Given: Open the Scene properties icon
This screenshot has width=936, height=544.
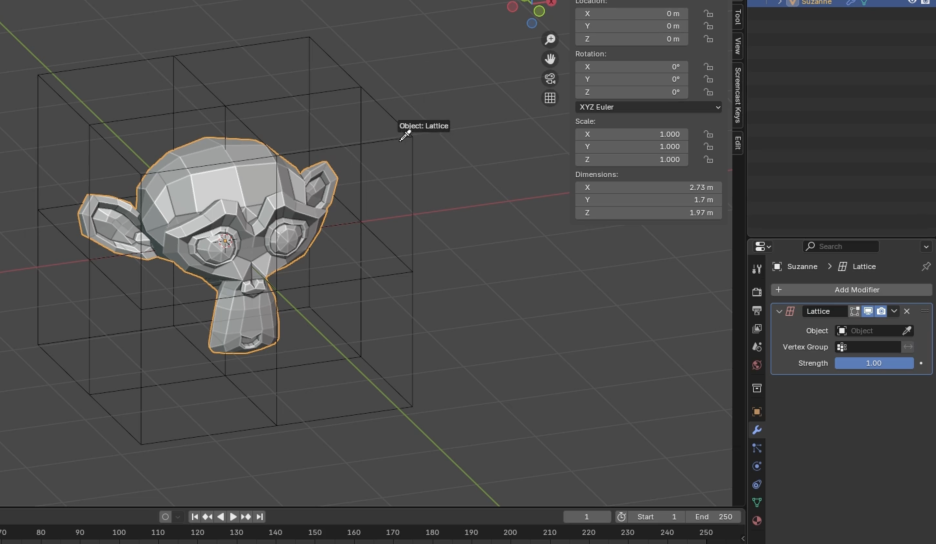Looking at the screenshot, I should [x=757, y=347].
